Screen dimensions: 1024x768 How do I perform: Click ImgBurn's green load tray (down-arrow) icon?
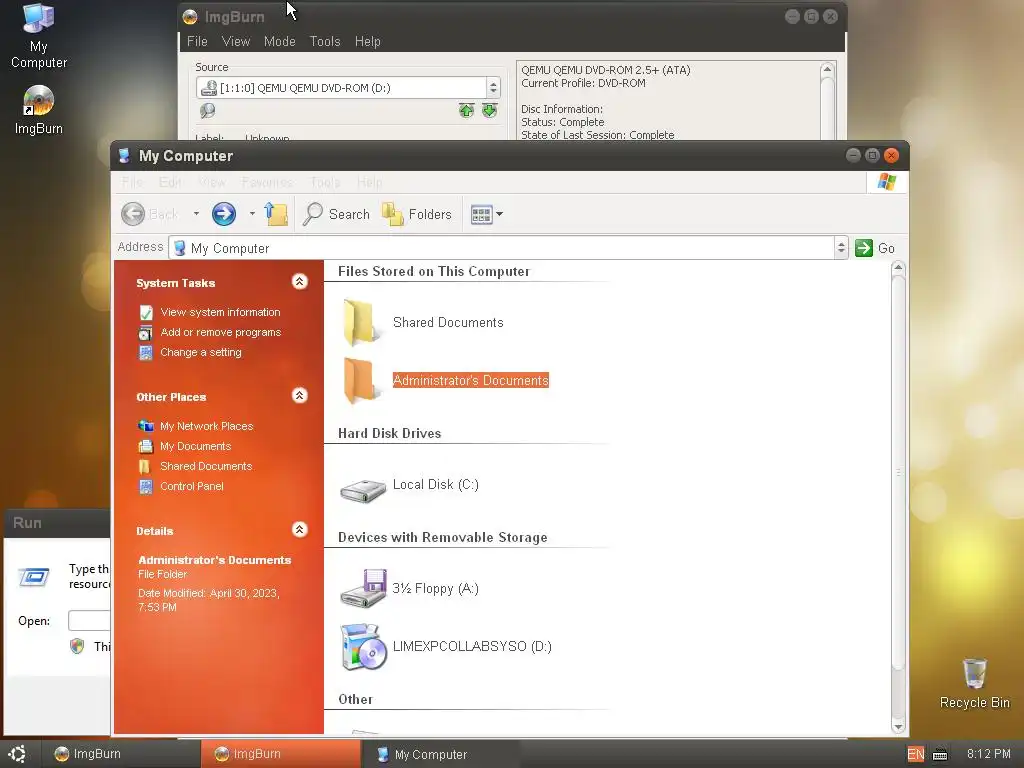[x=490, y=110]
